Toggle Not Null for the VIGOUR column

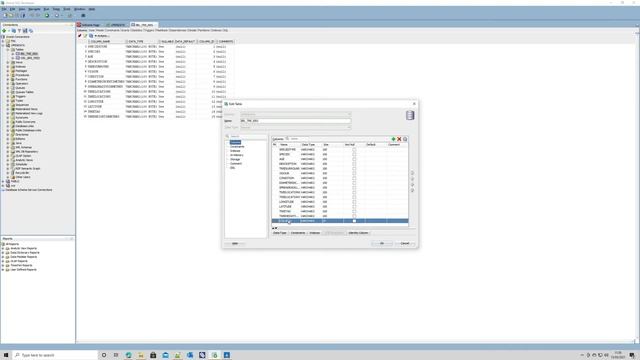(354, 173)
